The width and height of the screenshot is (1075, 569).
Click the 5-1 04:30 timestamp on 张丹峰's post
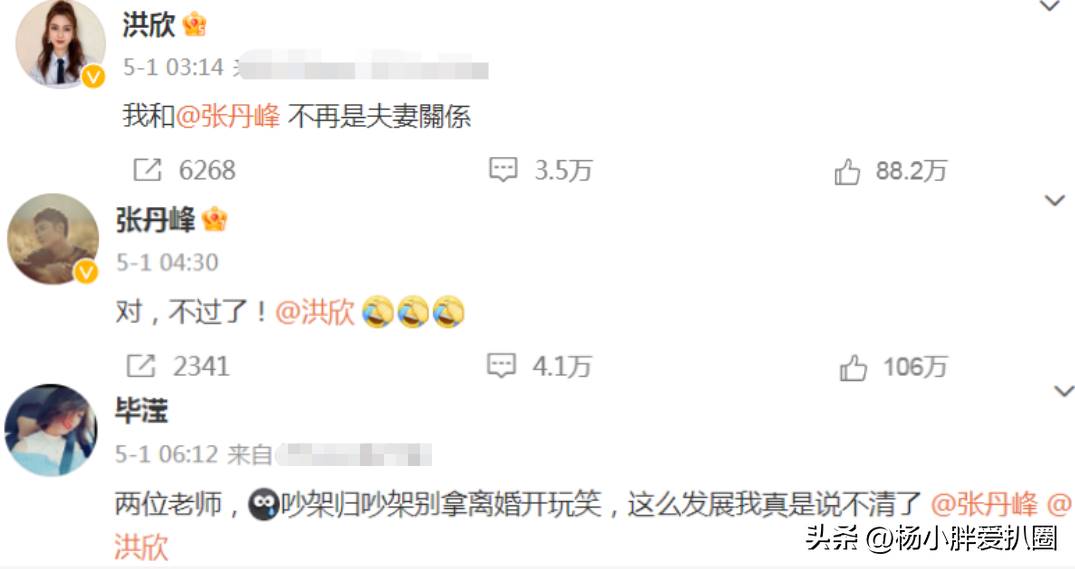point(167,263)
